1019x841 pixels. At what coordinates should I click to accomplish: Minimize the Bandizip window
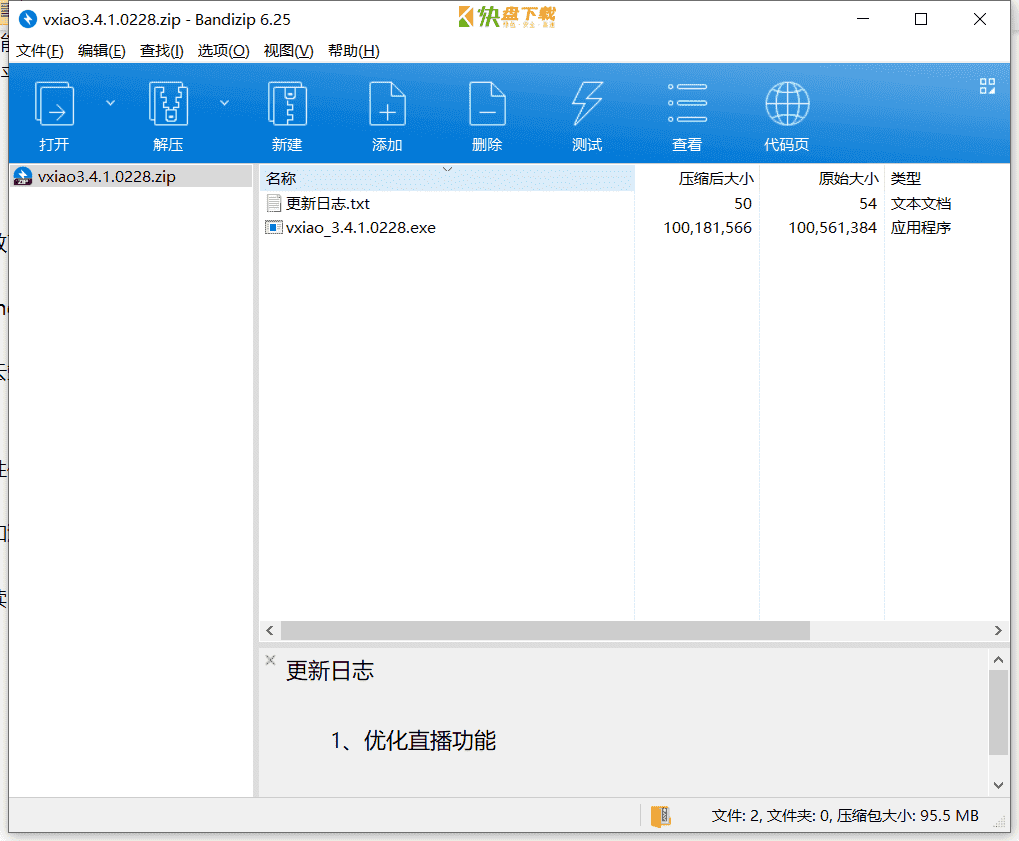coord(863,19)
